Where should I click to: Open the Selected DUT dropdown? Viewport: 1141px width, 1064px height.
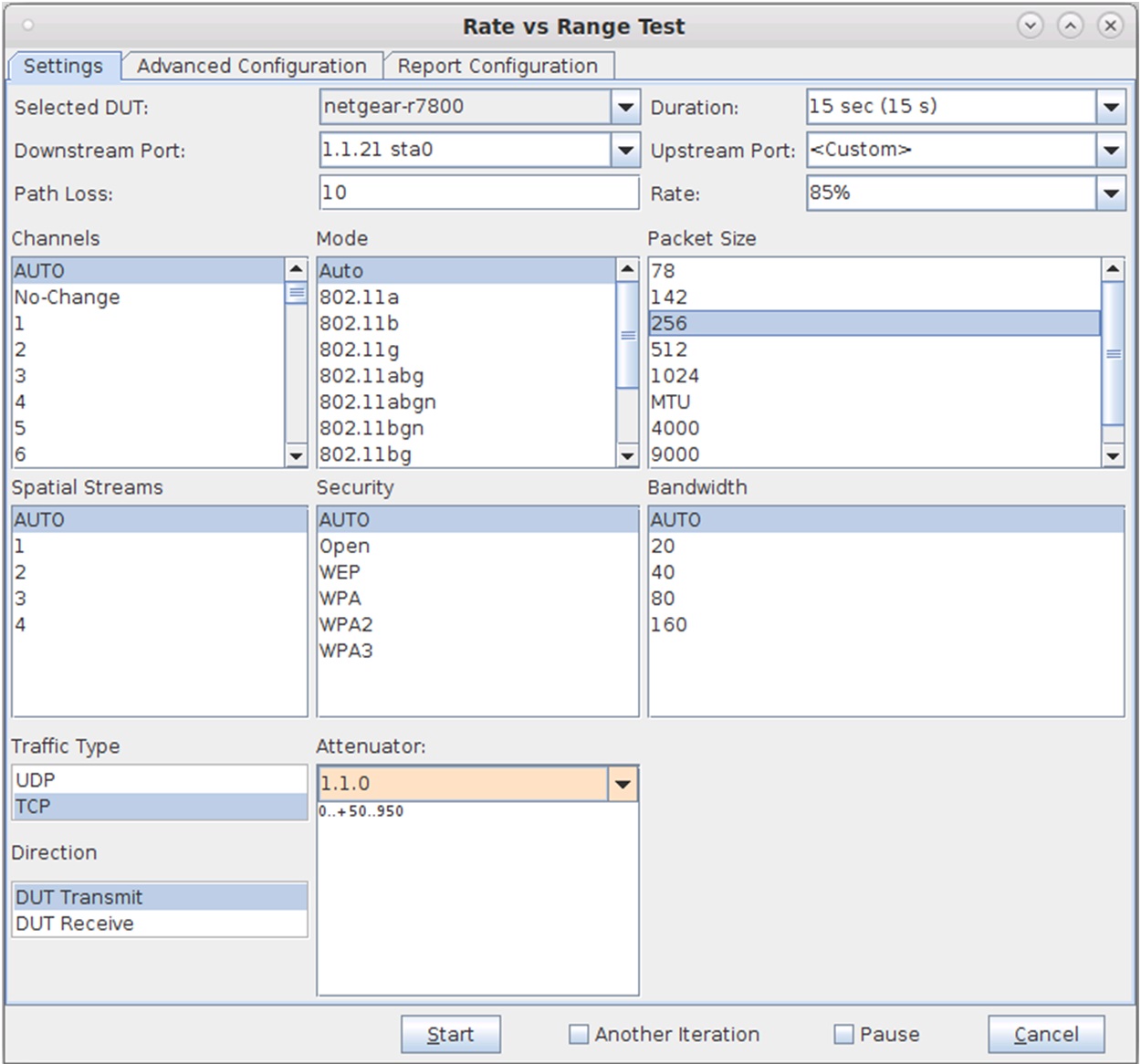[624, 107]
